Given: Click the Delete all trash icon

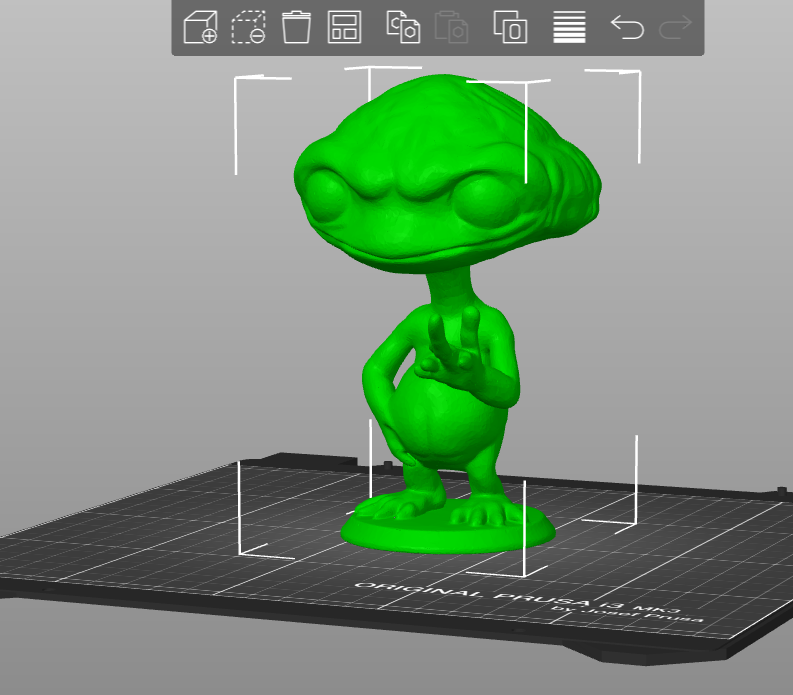Looking at the screenshot, I should click(x=296, y=27).
